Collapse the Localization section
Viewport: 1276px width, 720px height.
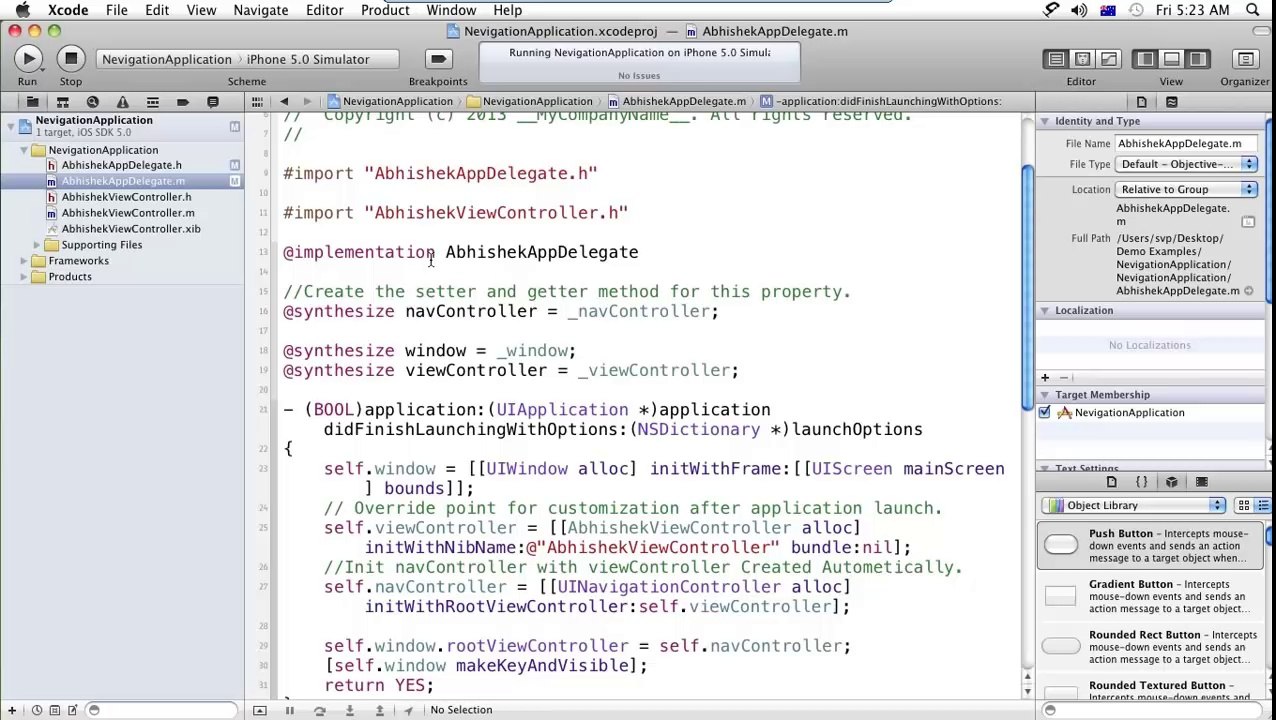[x=1044, y=311]
